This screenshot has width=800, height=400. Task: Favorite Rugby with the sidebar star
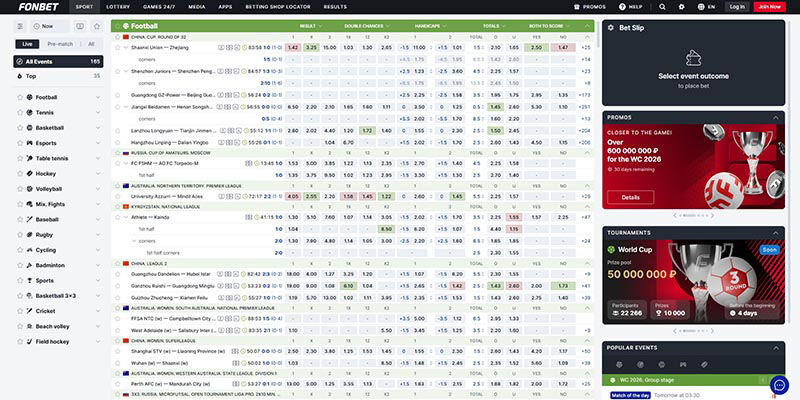pyautogui.click(x=20, y=235)
